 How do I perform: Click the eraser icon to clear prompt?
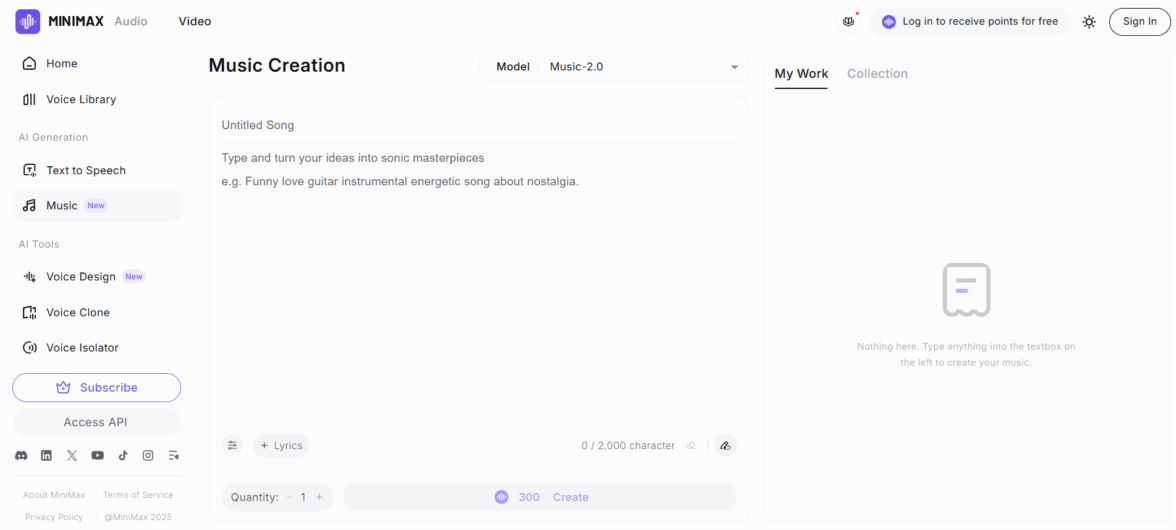coord(691,446)
